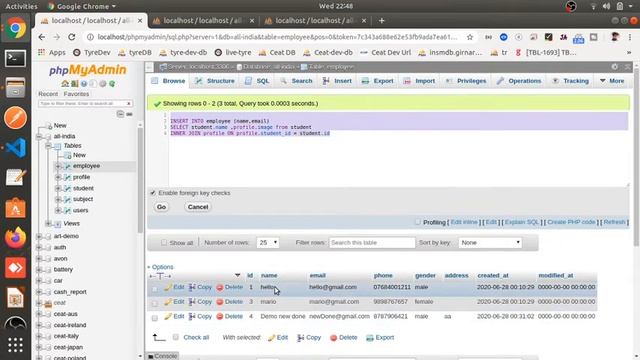Open the employee table icon in tree

[x=68, y=166]
